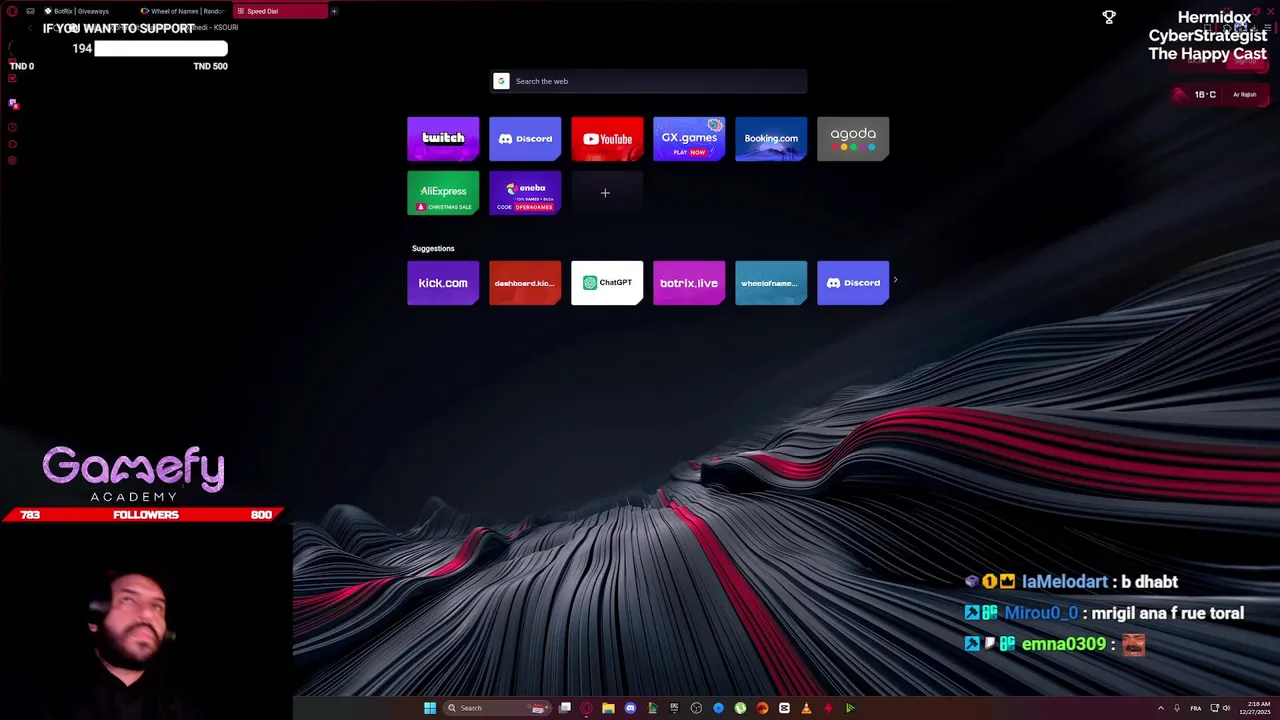Viewport: 1280px width, 720px height.
Task: Open the ChatGPT suggestion tile
Action: coord(607,283)
